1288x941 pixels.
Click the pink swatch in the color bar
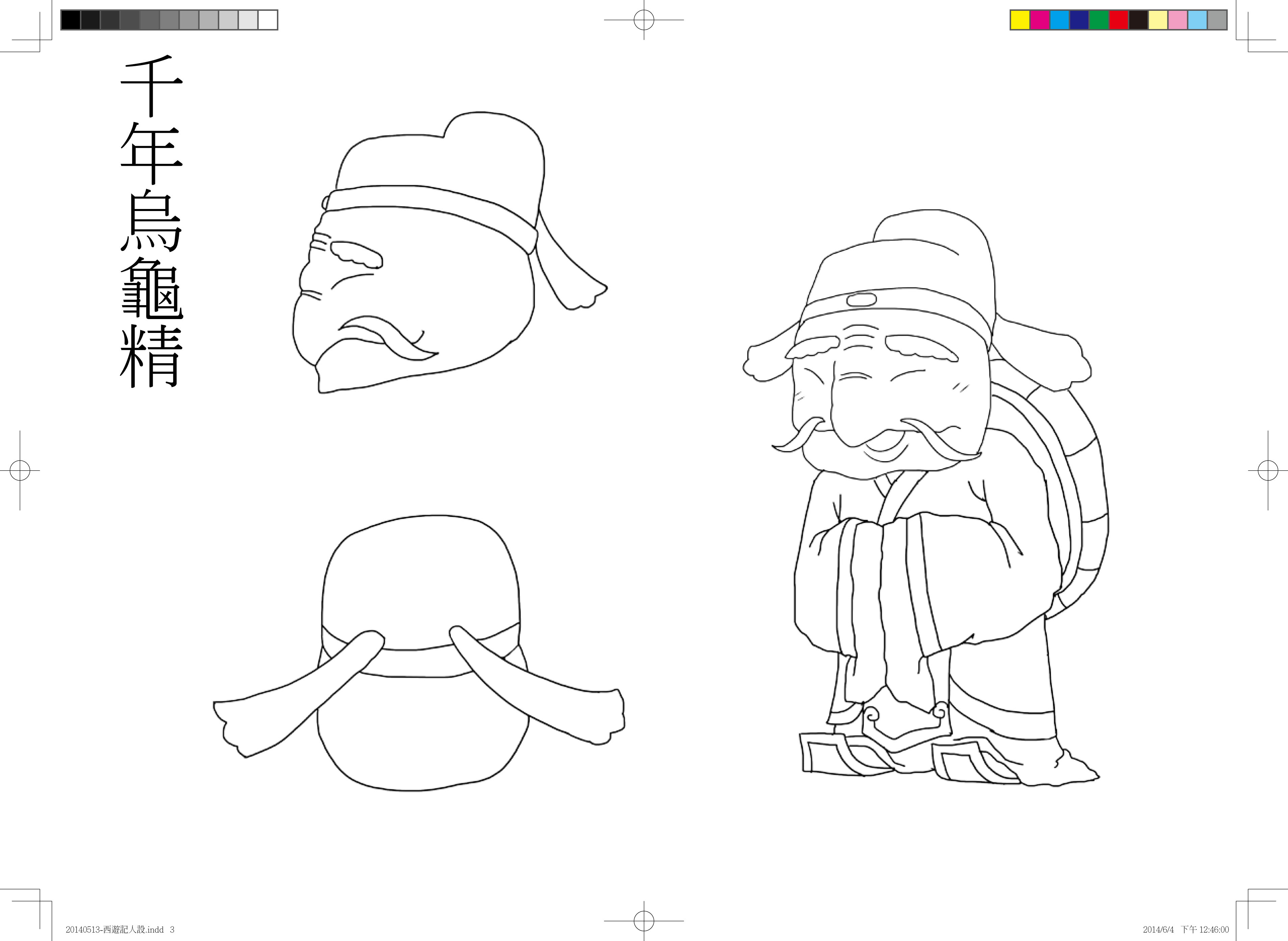1178,20
